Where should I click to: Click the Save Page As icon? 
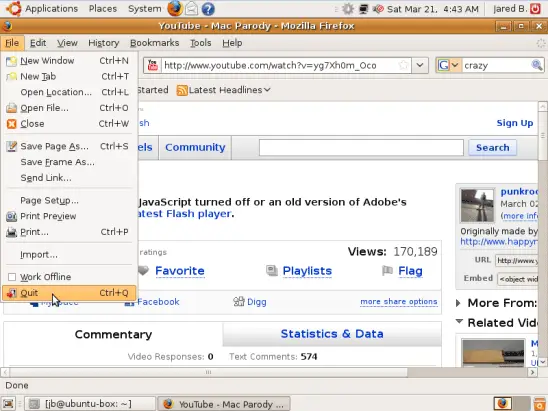click(11, 146)
